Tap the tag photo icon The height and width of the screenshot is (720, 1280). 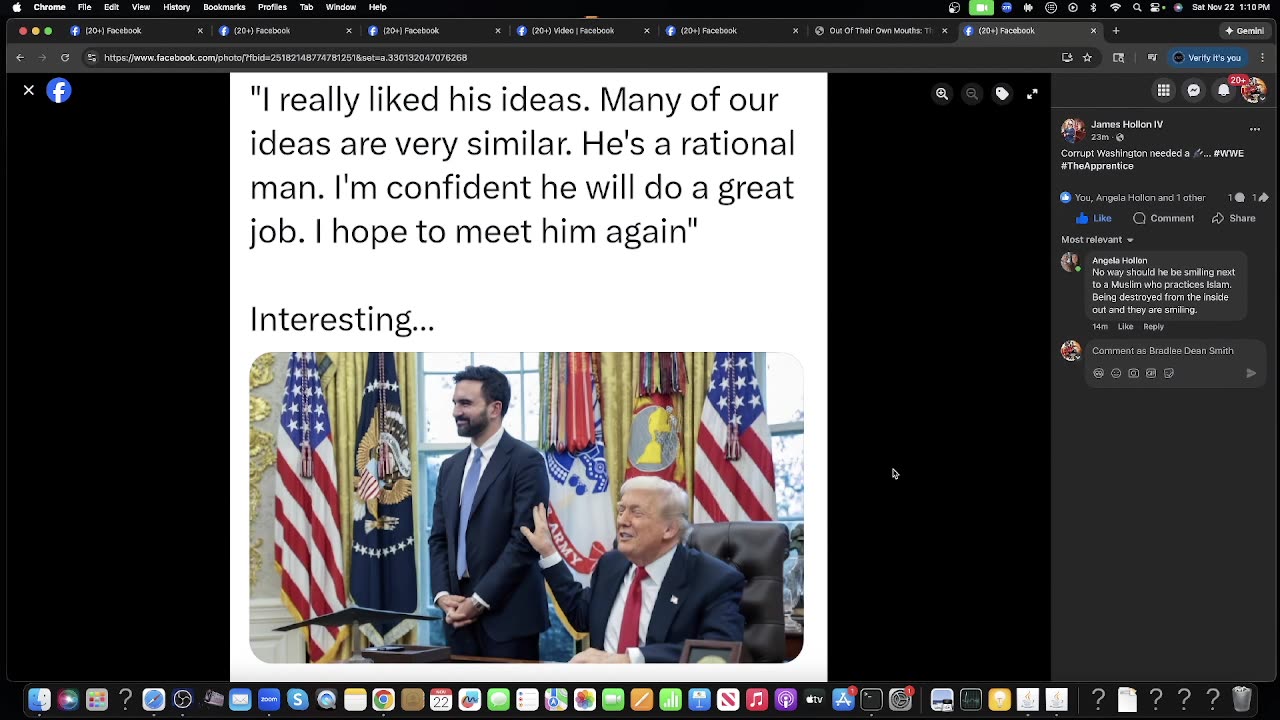coord(1002,93)
